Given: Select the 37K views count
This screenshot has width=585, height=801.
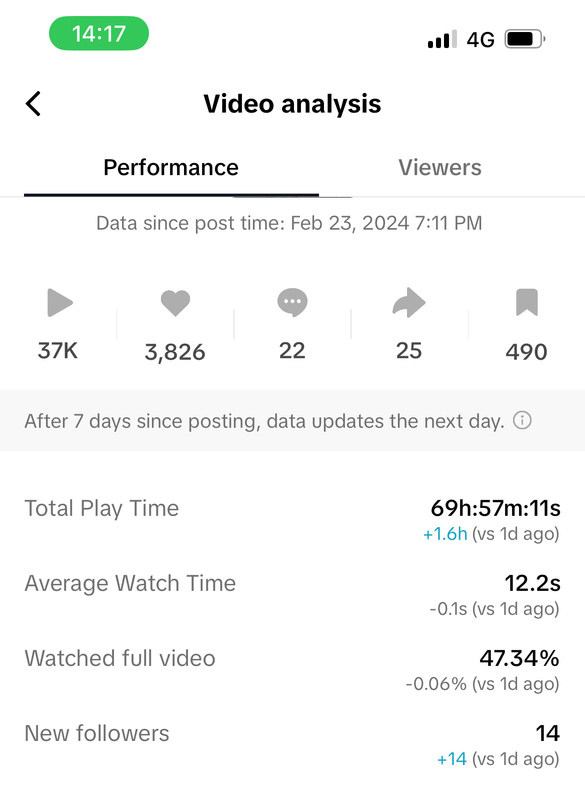Looking at the screenshot, I should [x=58, y=351].
